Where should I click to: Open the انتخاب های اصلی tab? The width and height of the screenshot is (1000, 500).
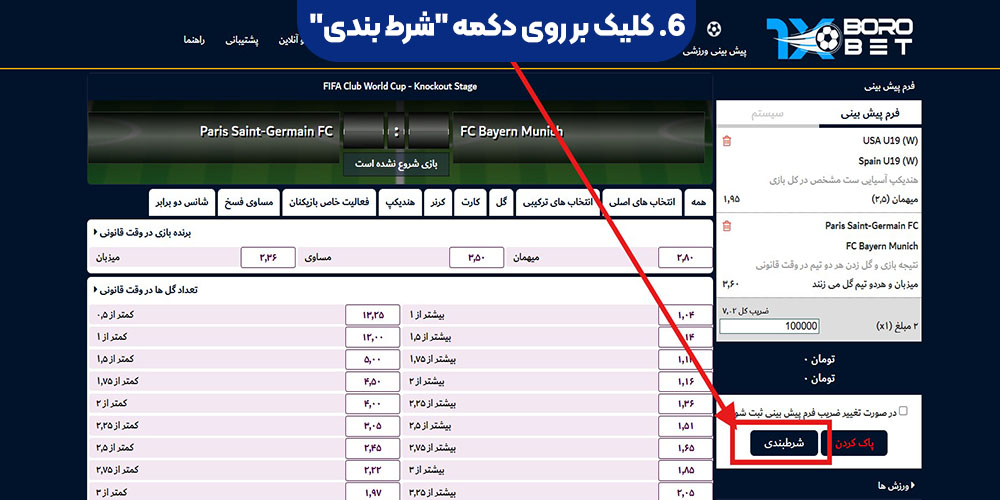[642, 202]
